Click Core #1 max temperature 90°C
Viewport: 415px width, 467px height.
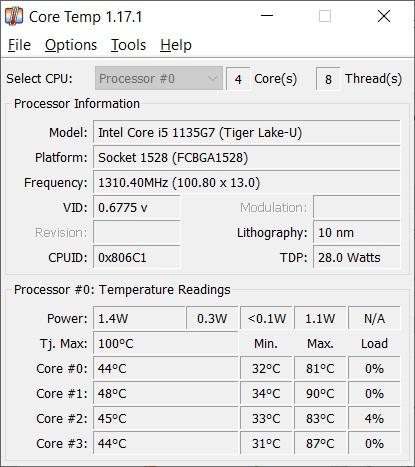click(320, 394)
